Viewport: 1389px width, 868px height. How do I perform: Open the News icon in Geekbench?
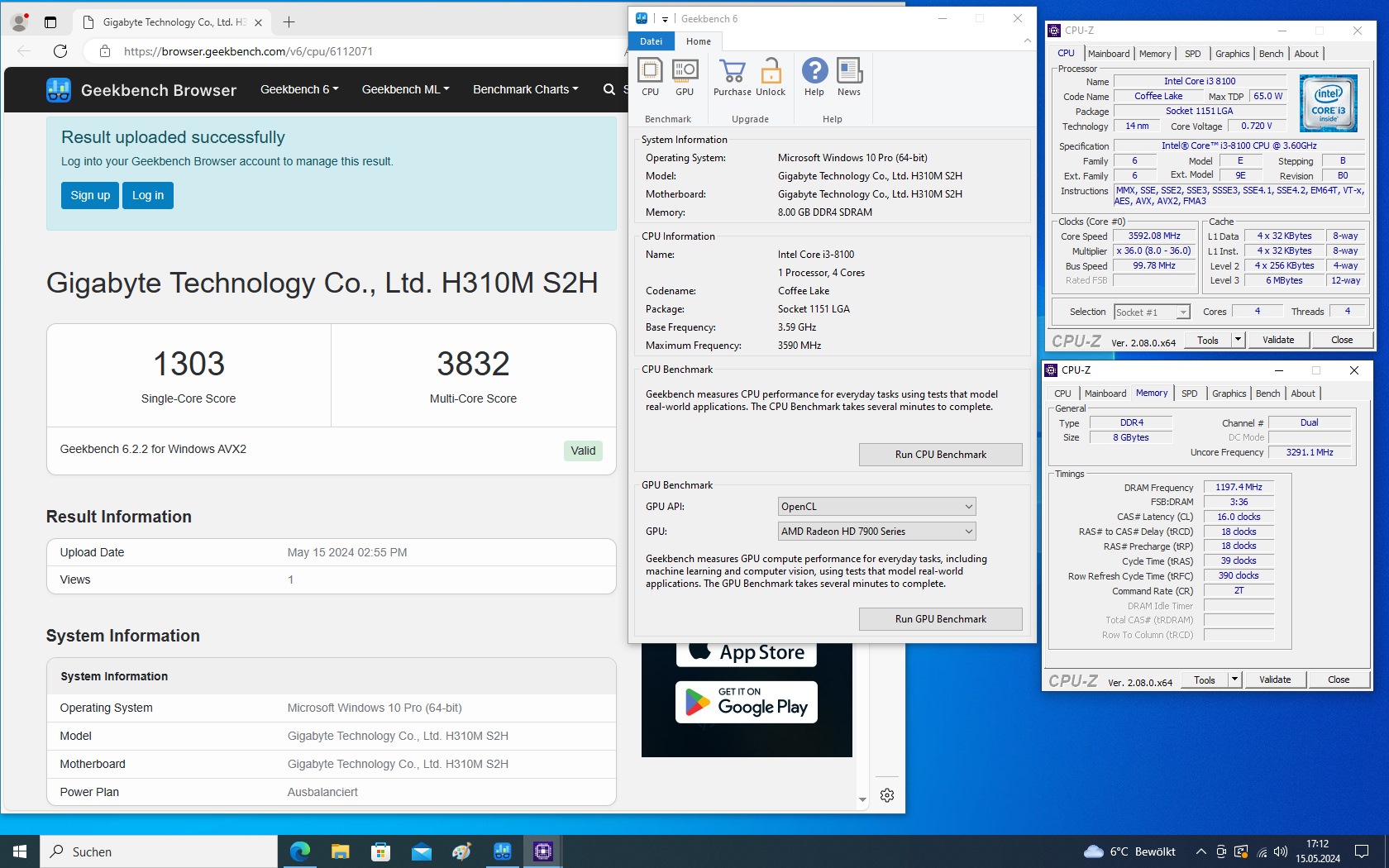(849, 70)
